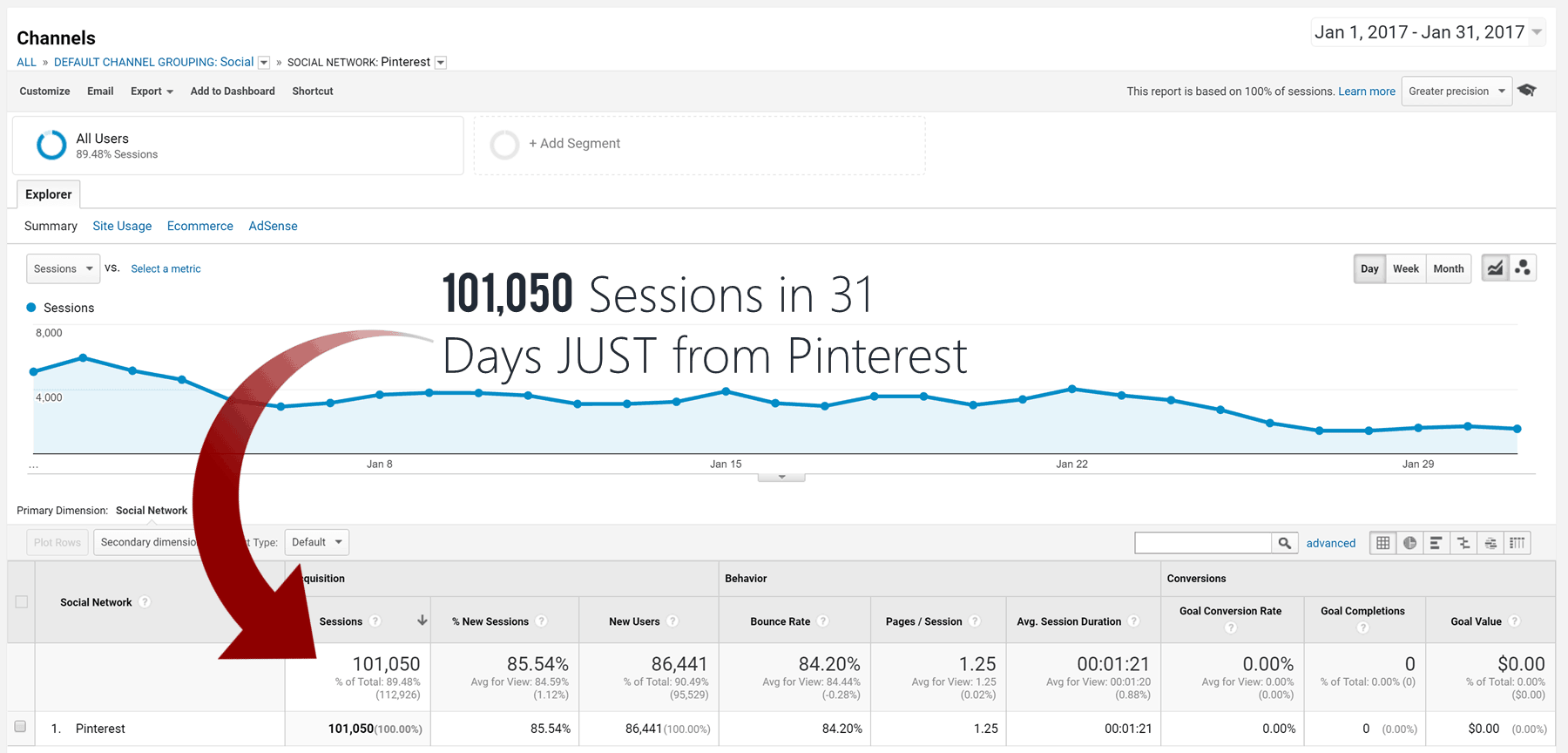1568x753 pixels.
Task: Open help icon beside Goal Value
Action: point(1514,621)
